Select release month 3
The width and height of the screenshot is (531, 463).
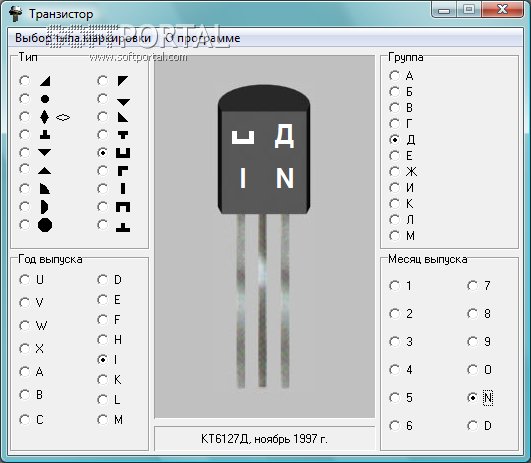(395, 341)
